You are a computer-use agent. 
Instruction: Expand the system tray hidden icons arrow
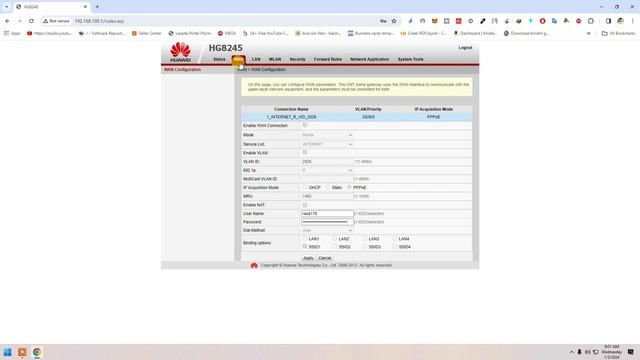(571, 352)
